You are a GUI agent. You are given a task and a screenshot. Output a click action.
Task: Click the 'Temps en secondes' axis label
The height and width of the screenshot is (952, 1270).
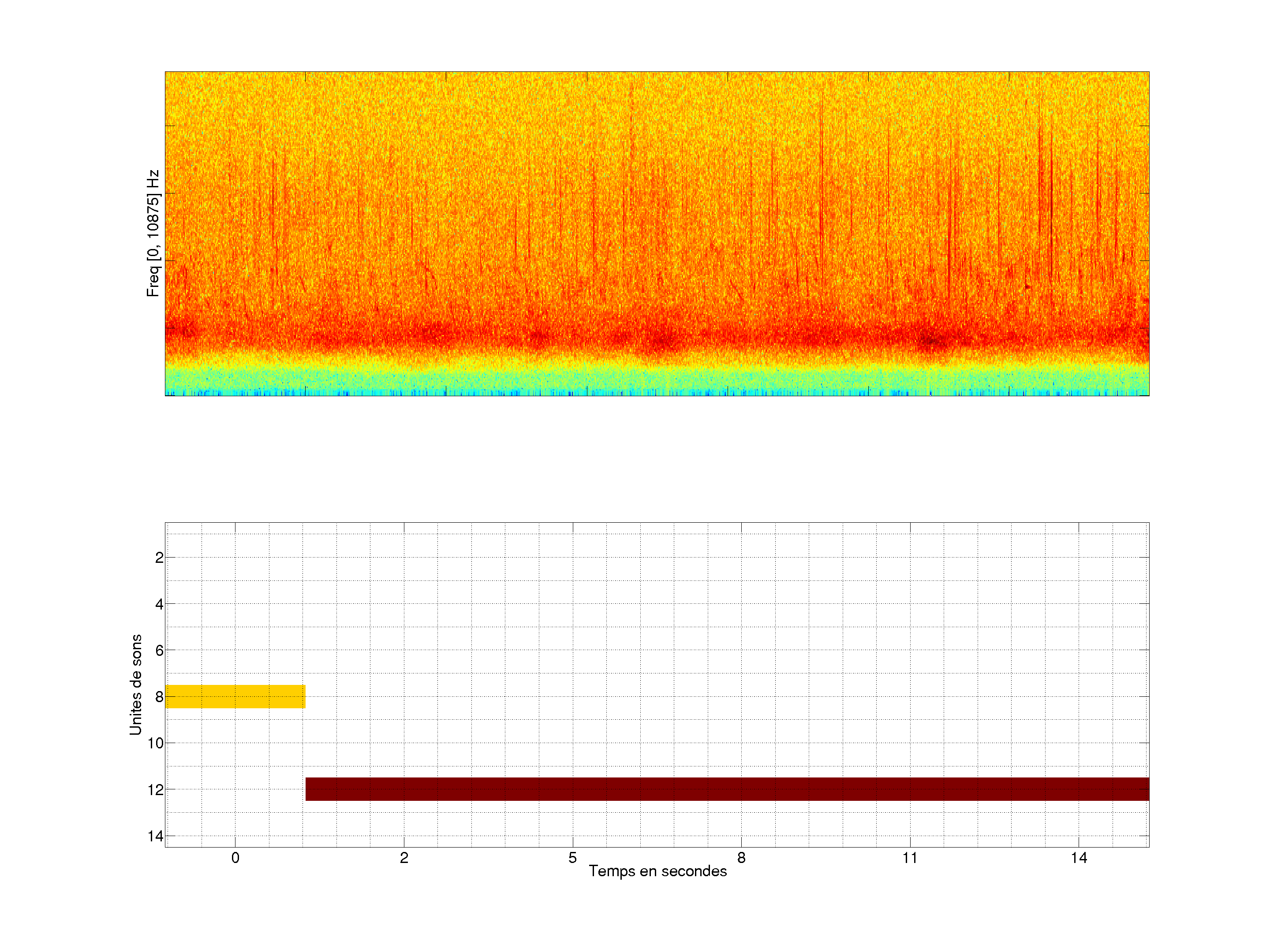tap(657, 871)
